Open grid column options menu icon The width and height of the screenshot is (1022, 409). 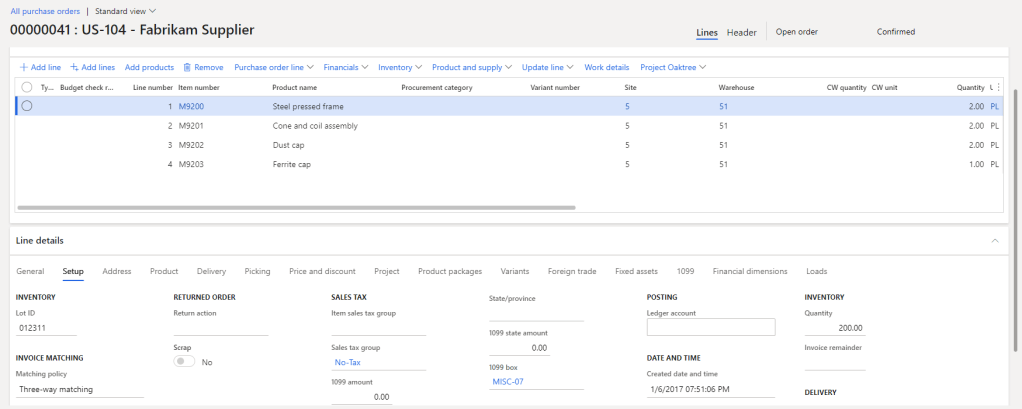click(x=997, y=87)
